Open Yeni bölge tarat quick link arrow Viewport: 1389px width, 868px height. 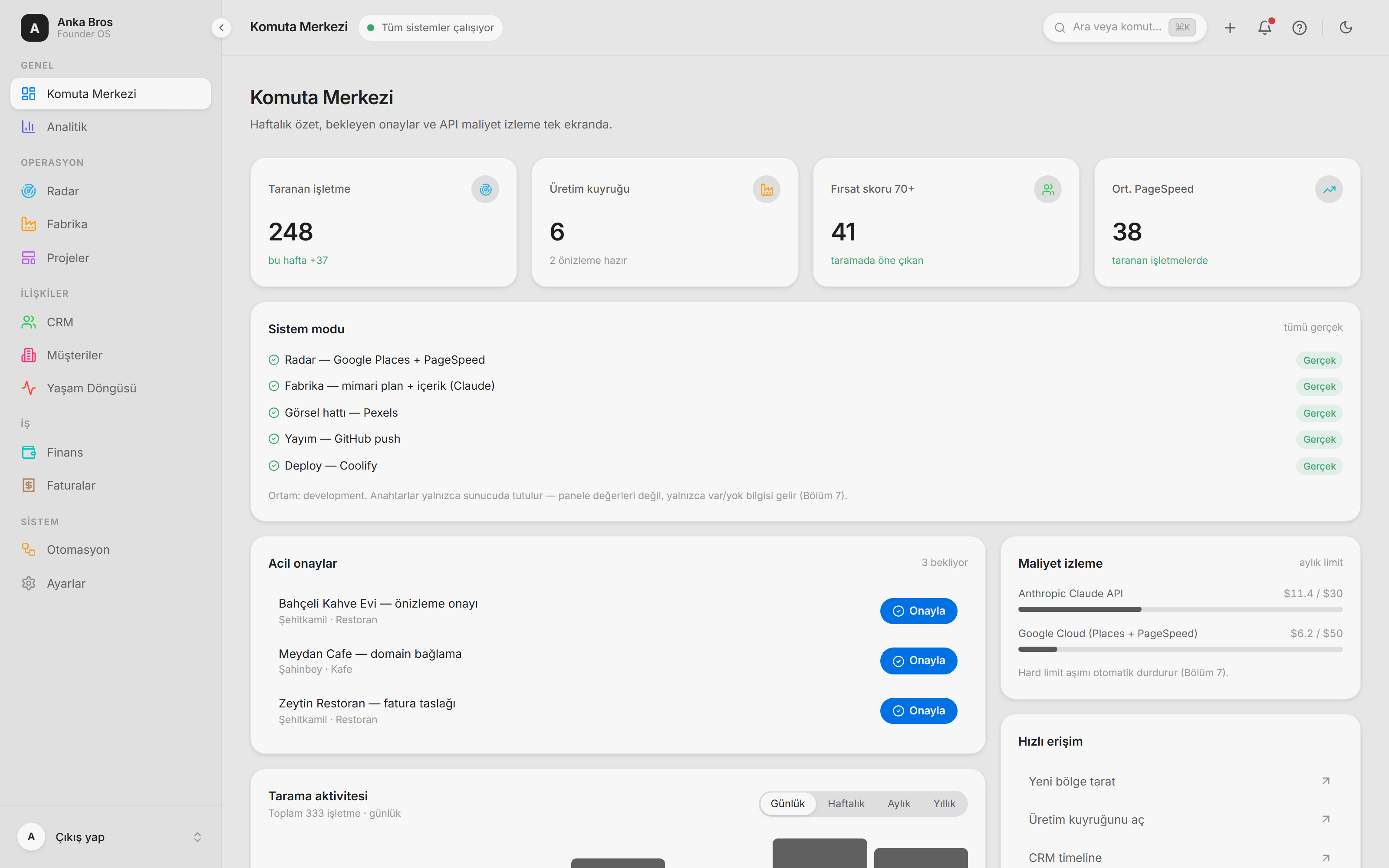[1325, 781]
